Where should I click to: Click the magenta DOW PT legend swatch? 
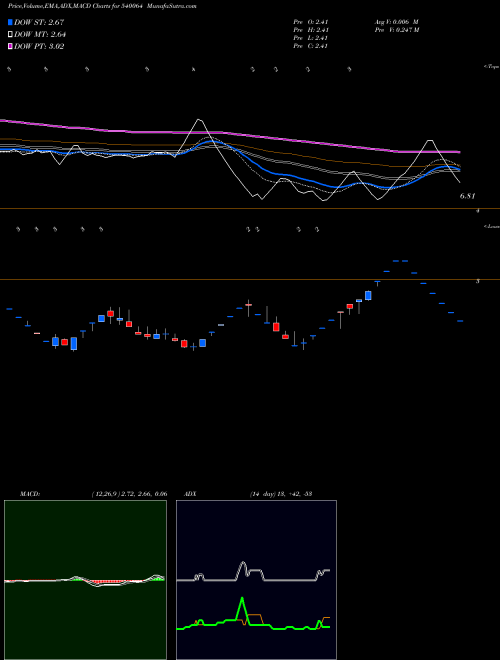point(11,46)
